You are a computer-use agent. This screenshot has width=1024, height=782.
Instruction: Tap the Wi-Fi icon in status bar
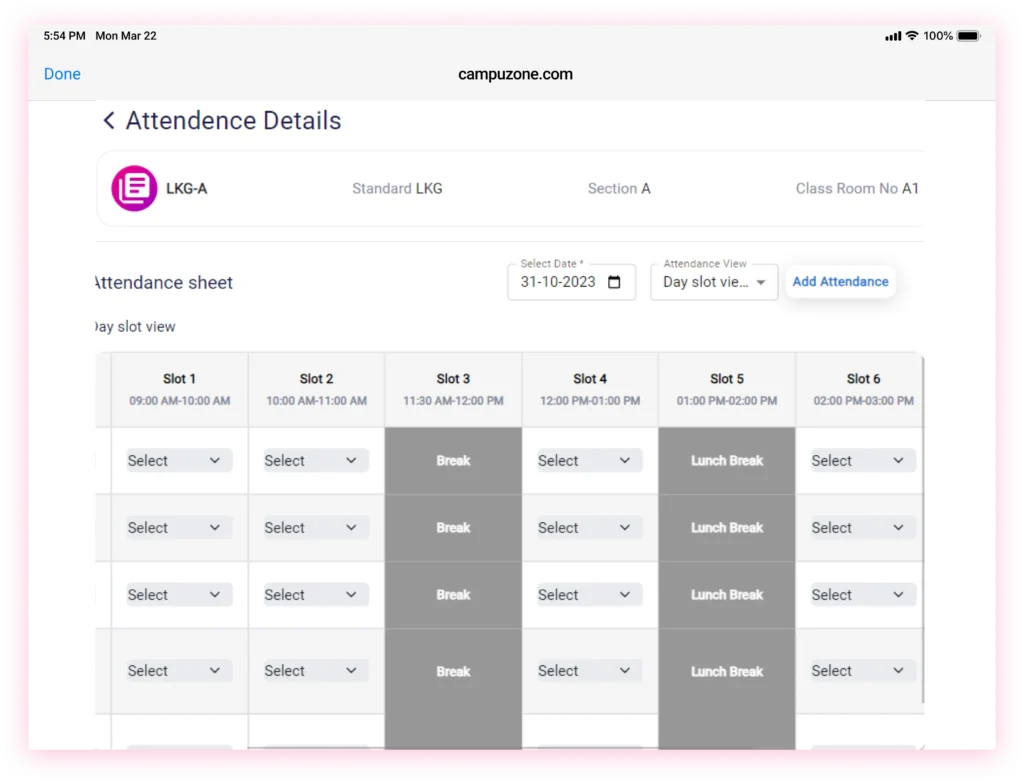911,36
